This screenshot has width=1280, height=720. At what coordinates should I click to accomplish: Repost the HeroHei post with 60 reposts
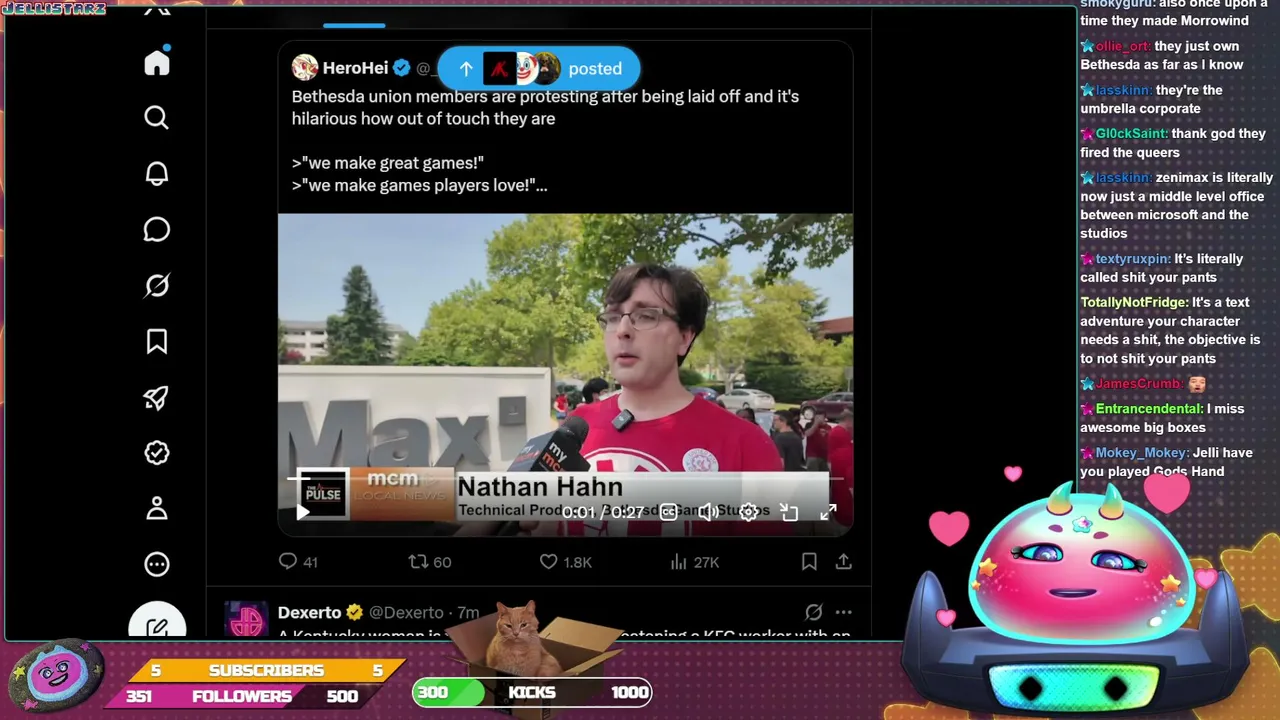point(430,562)
